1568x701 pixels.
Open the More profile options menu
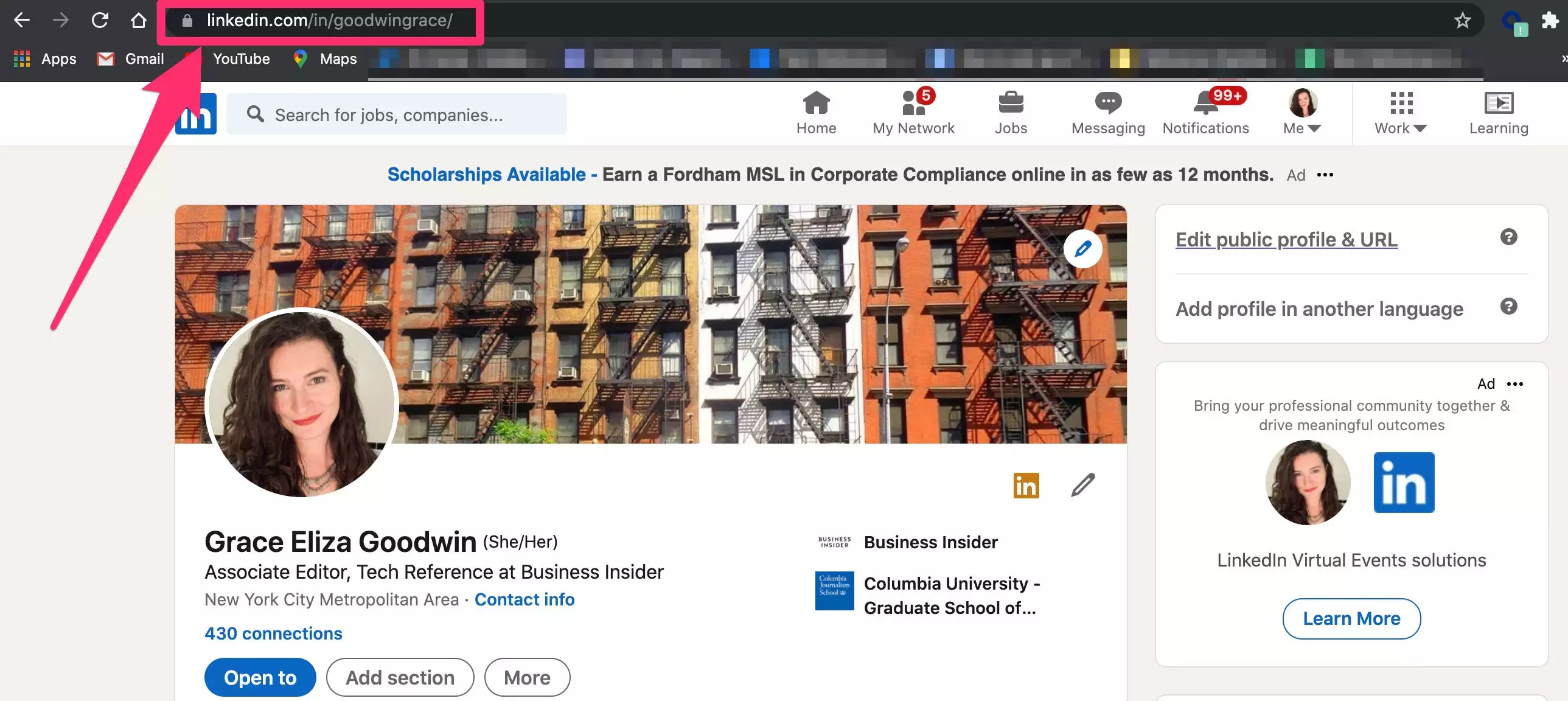coord(526,677)
